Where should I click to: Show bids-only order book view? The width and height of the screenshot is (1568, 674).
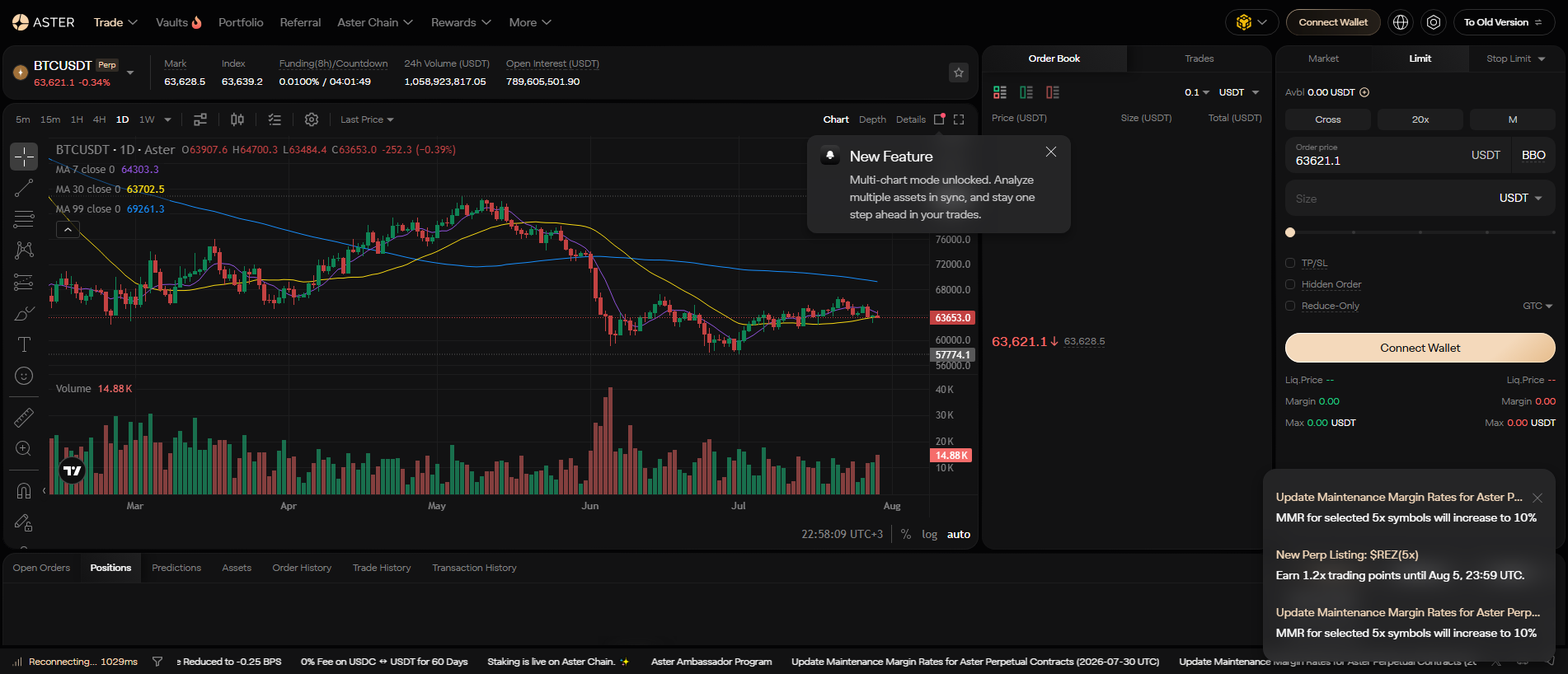click(x=1026, y=92)
